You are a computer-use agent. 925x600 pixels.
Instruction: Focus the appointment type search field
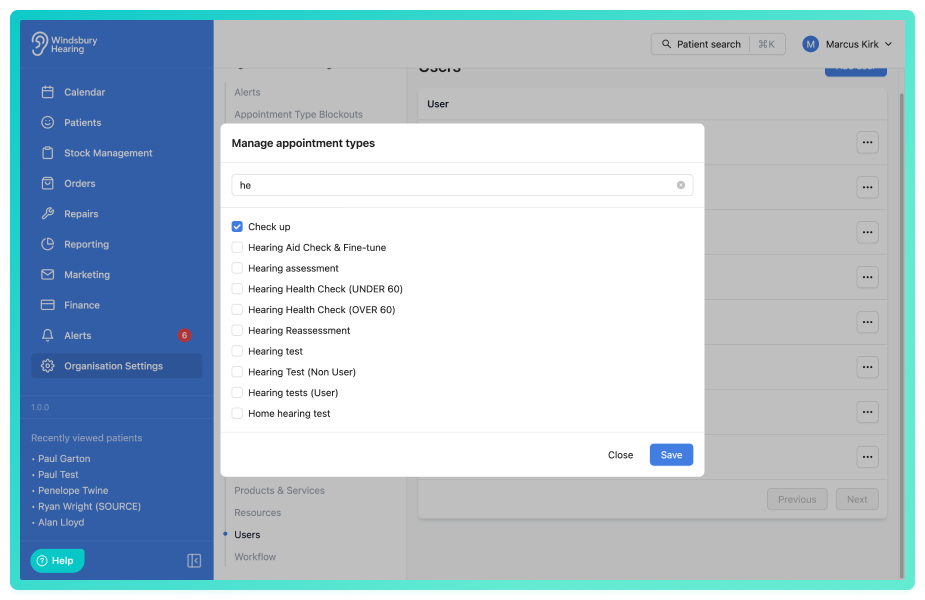tap(462, 185)
